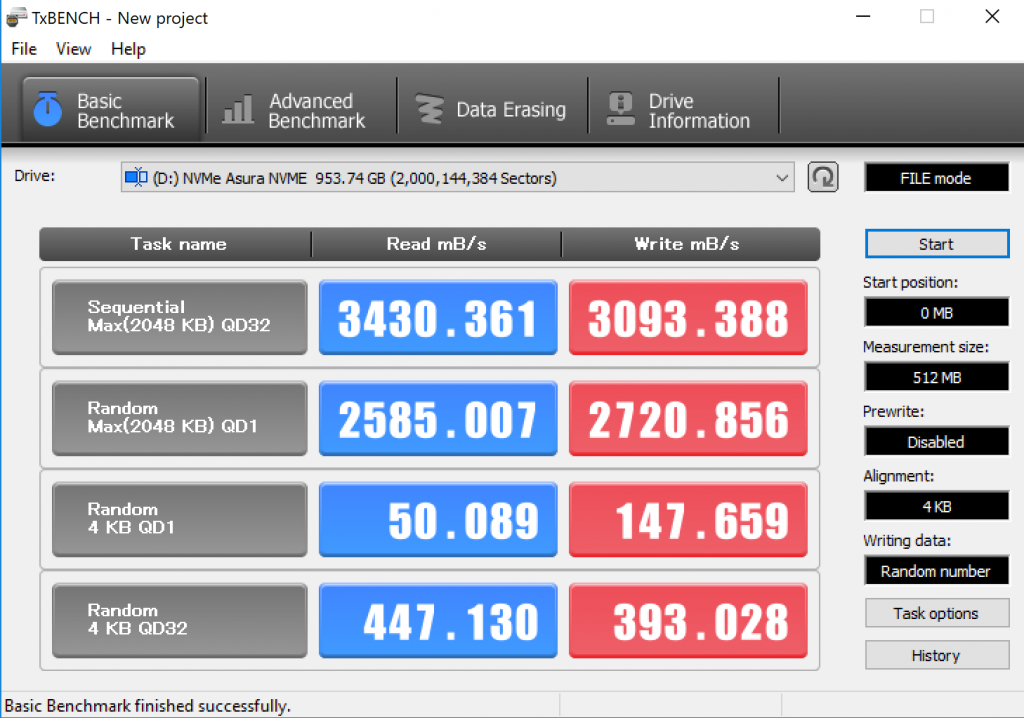Image resolution: width=1024 pixels, height=718 pixels.
Task: Click the TxBENCH app icon in title bar
Action: (16, 17)
